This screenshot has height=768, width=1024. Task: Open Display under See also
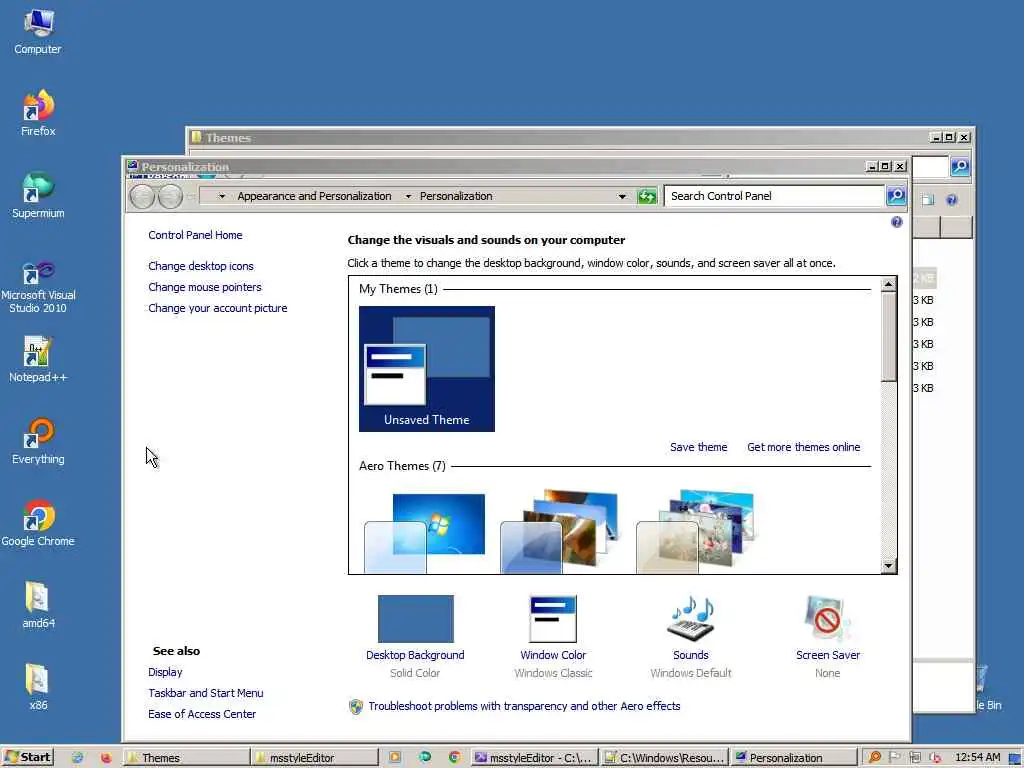165,672
